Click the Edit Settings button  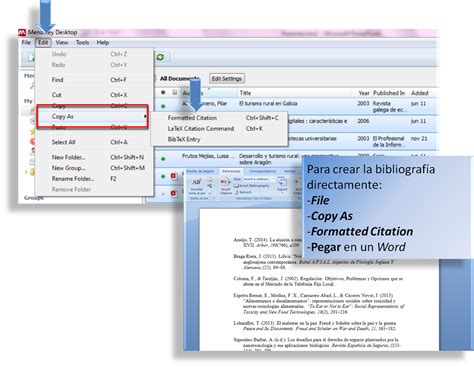[x=227, y=79]
